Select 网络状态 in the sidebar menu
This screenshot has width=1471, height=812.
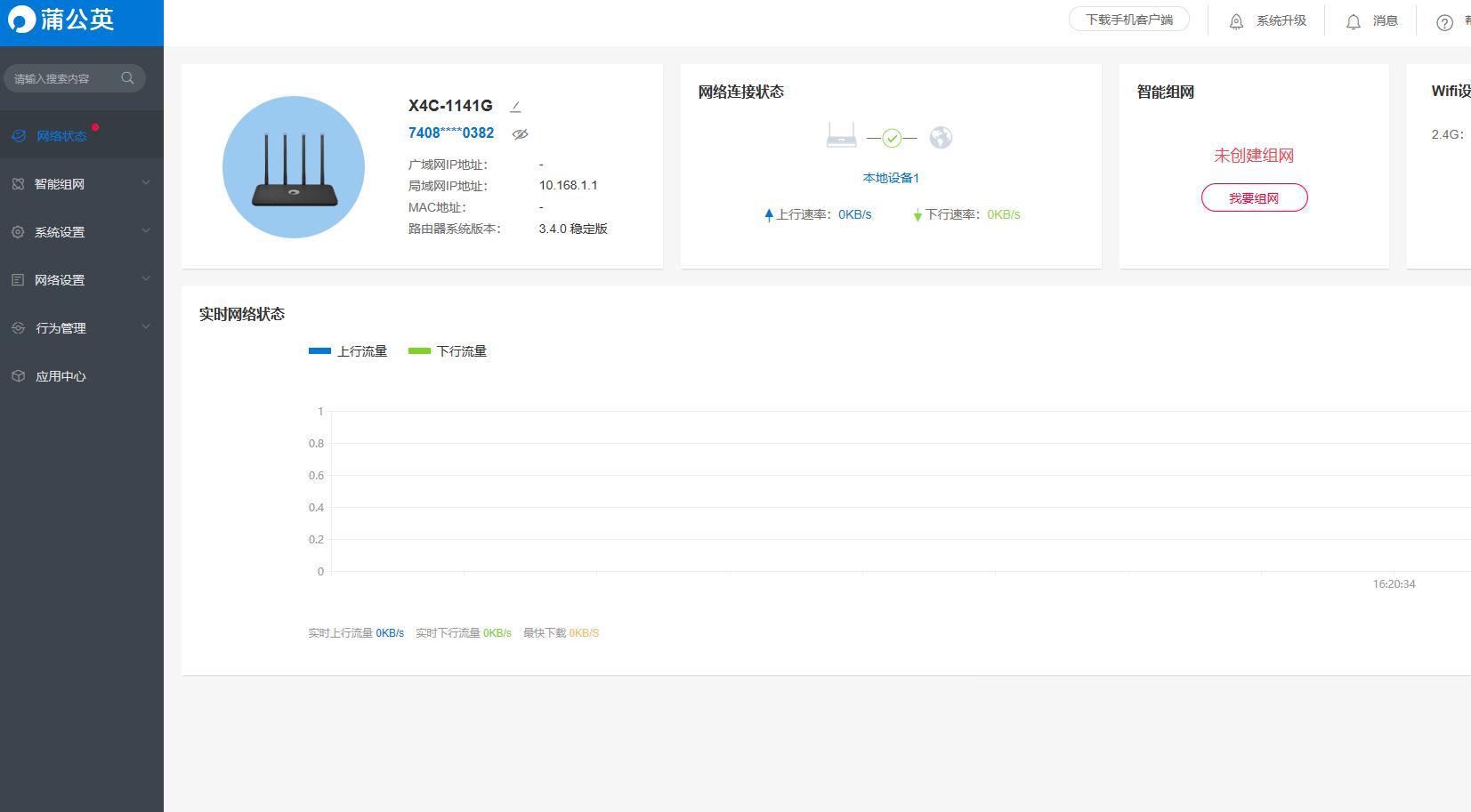coord(61,135)
